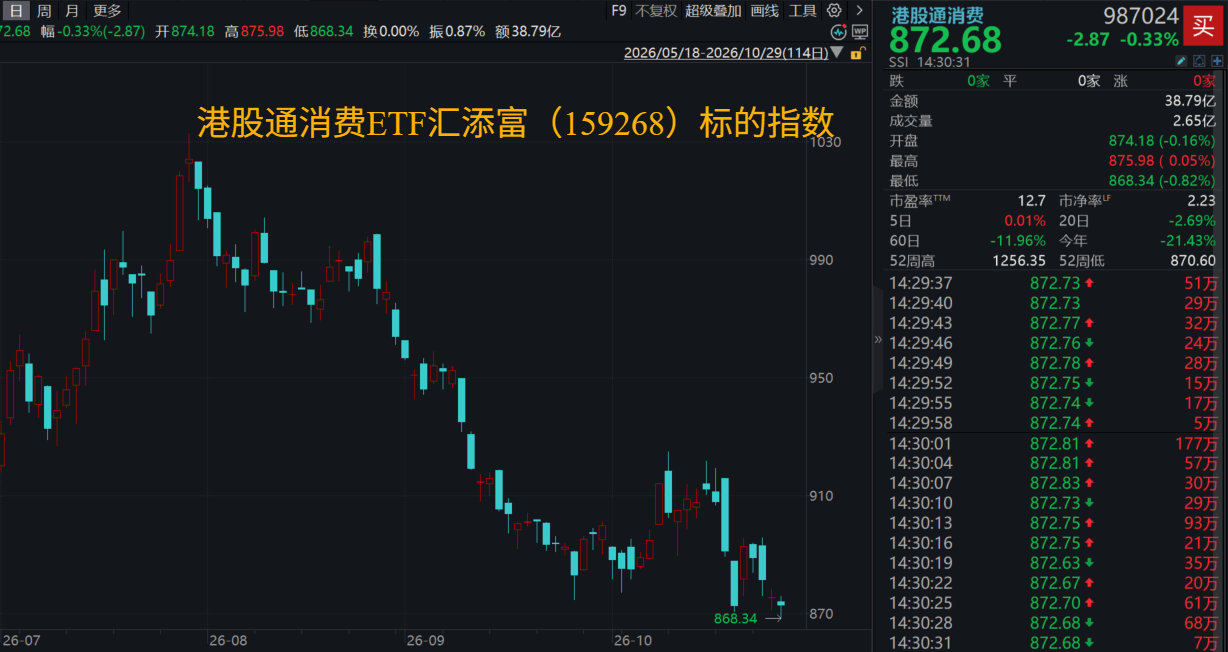Click the index code 987024
This screenshot has height=652, width=1228.
point(1139,16)
